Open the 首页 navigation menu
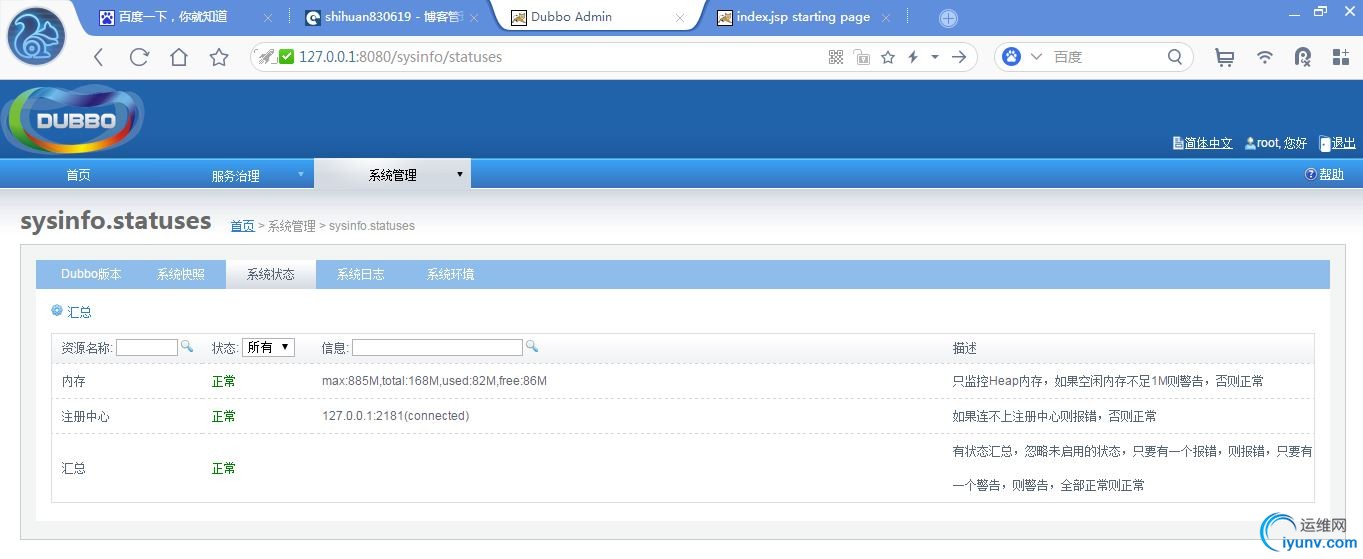The height and width of the screenshot is (559, 1363). point(79,175)
